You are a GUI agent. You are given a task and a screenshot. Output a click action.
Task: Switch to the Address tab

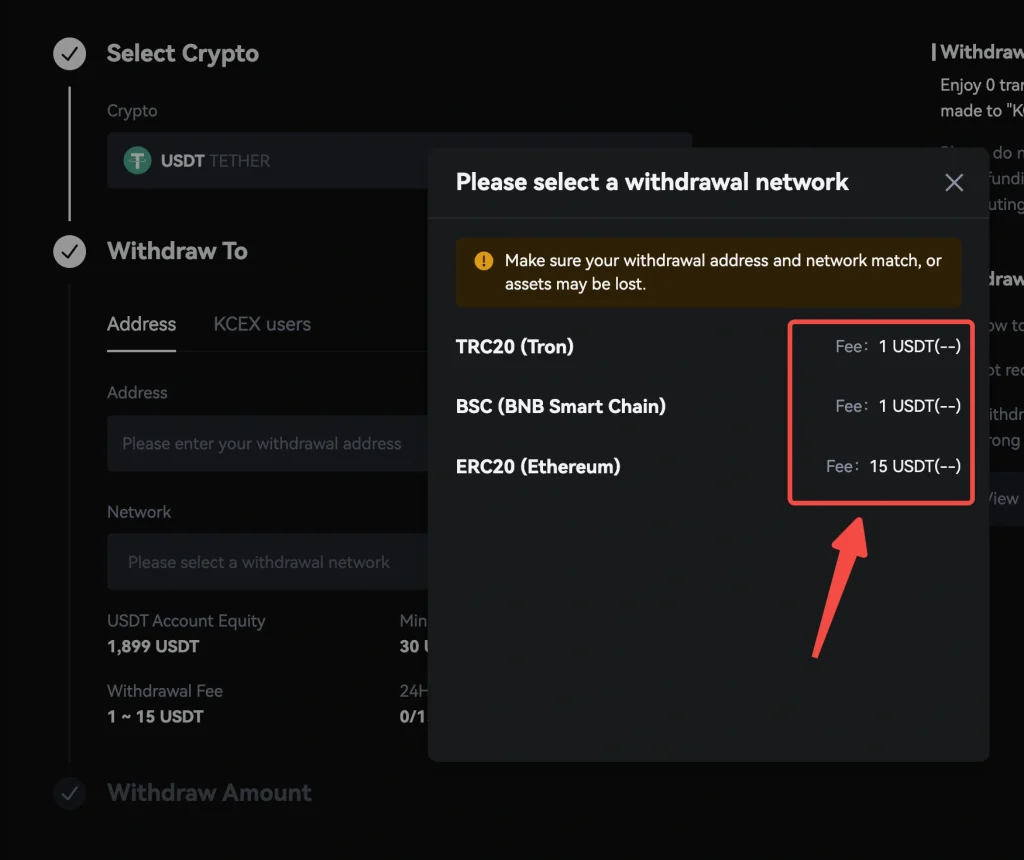point(141,324)
